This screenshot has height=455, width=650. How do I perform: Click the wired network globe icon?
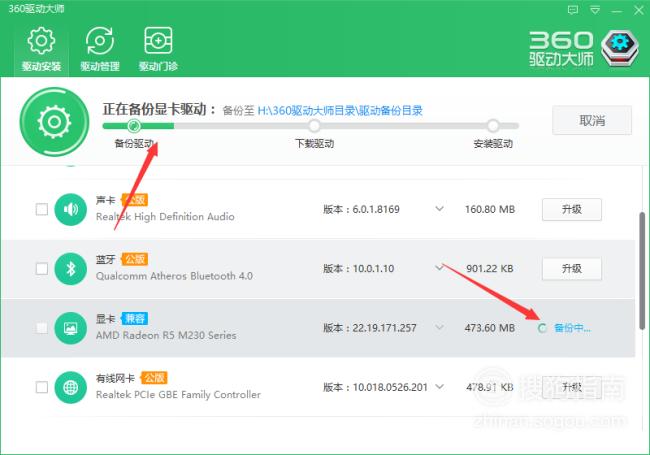click(x=70, y=387)
